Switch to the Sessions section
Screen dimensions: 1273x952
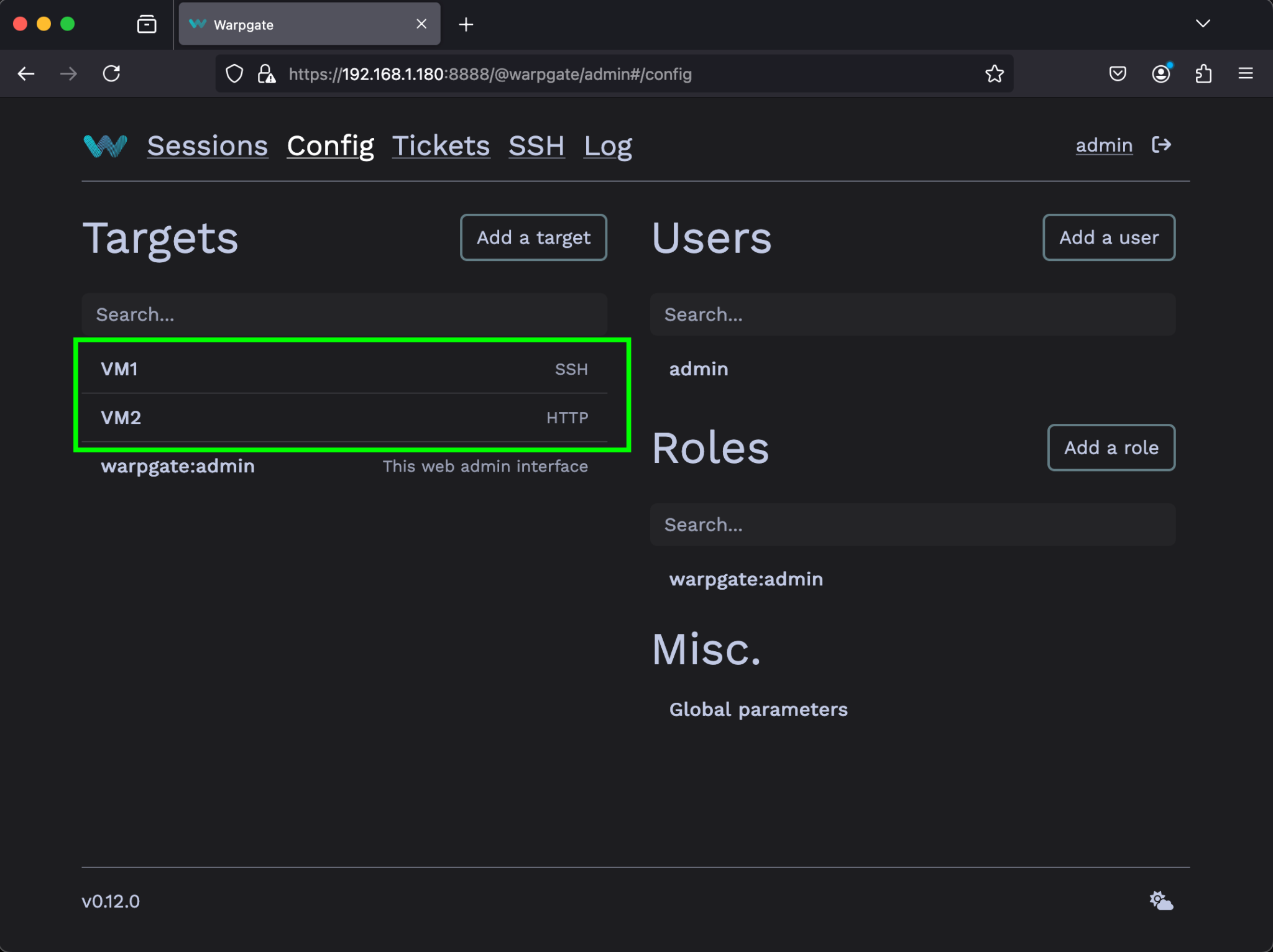[x=208, y=146]
